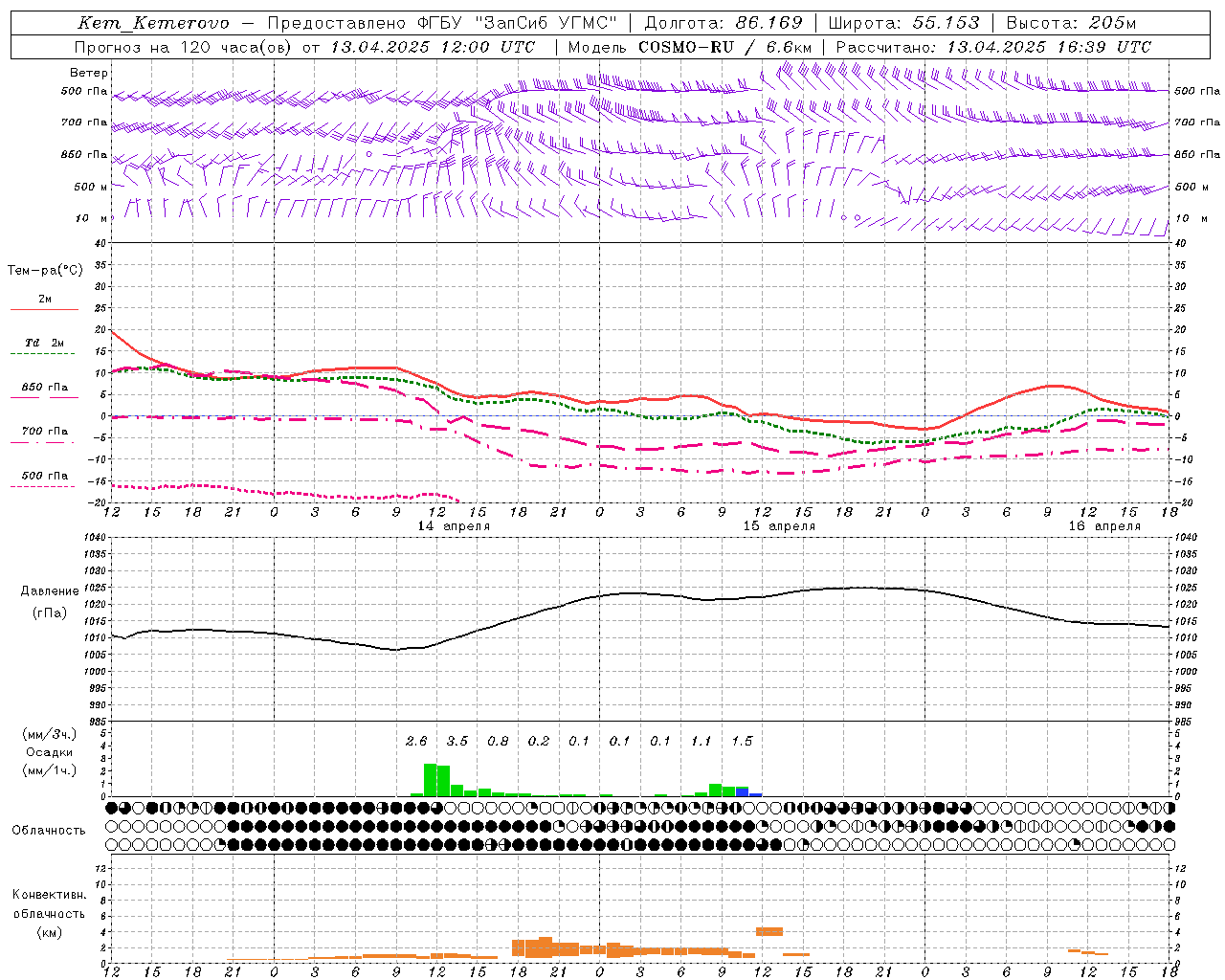The width and height of the screenshot is (1225, 980).
Task: Click the red 2м legend entry
Action: 45,302
